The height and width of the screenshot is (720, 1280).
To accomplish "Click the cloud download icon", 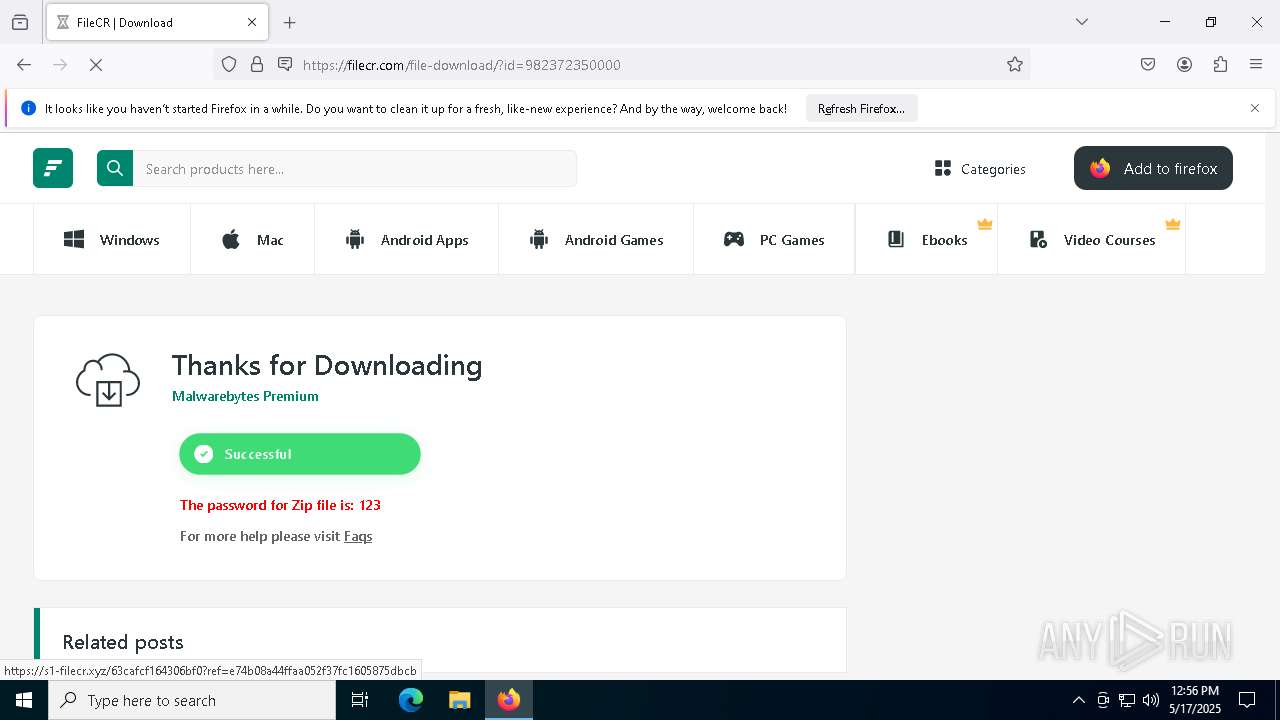I will click(108, 380).
